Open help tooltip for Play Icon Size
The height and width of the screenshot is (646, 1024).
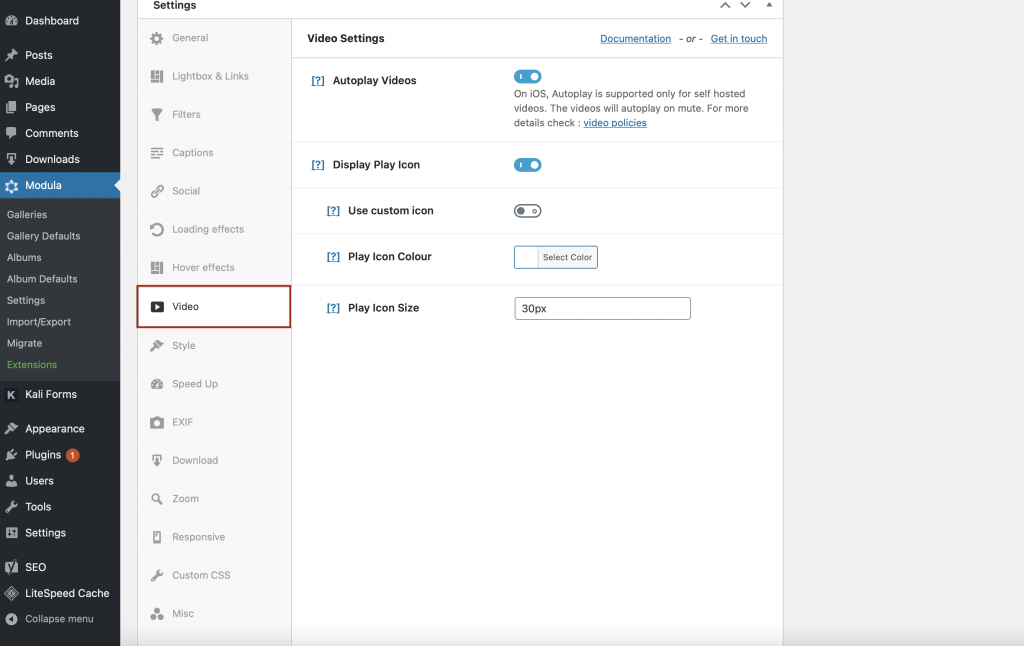coord(333,308)
